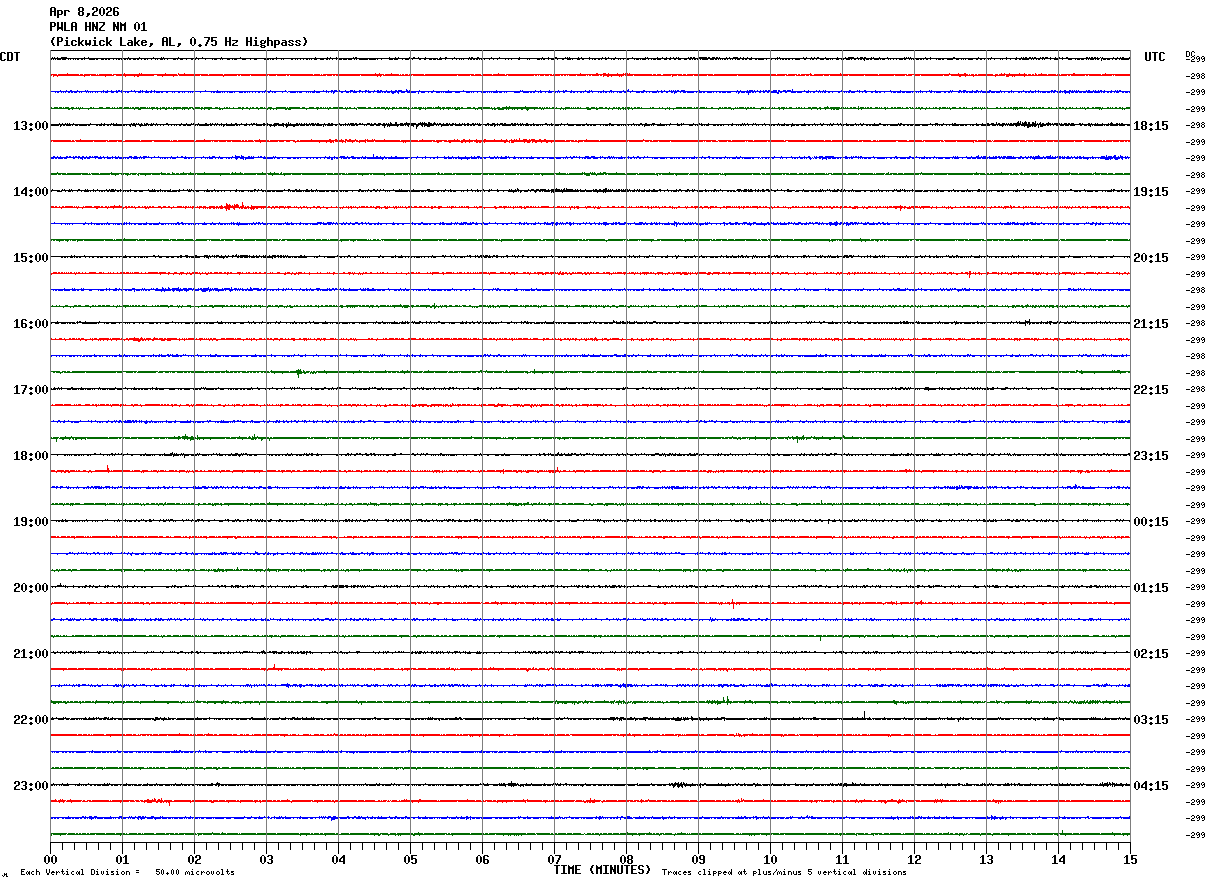Select the 14:00 CDT row label
Screen dimensions: 1210x886
tap(30, 192)
